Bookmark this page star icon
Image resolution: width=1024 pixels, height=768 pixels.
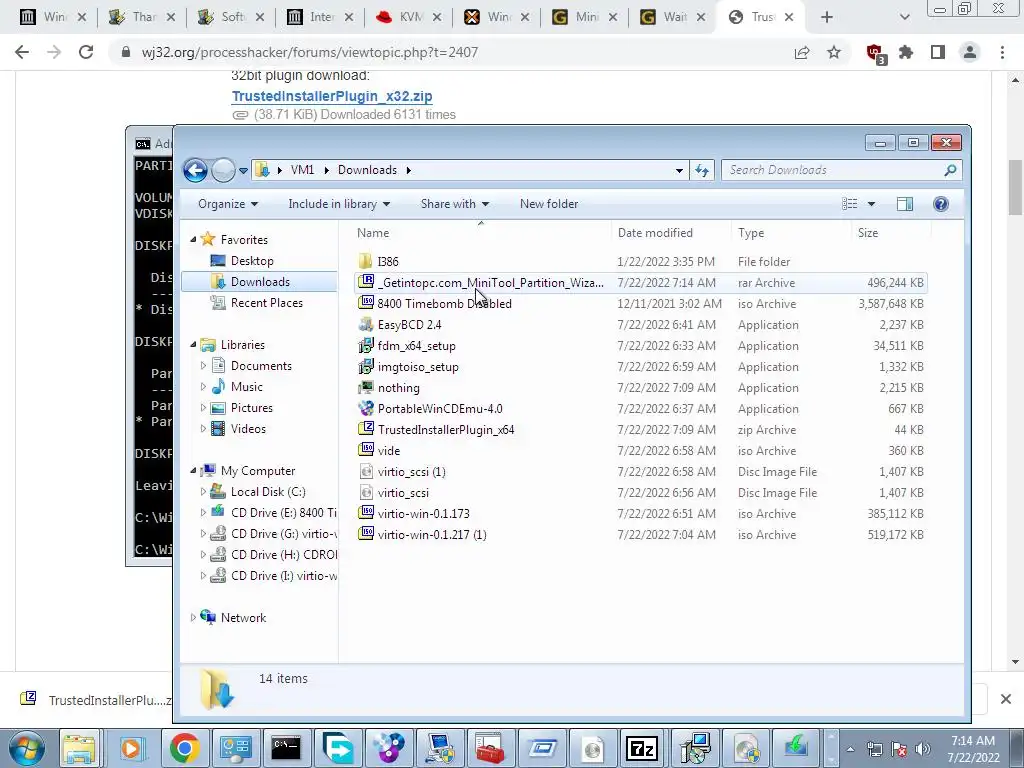[834, 52]
